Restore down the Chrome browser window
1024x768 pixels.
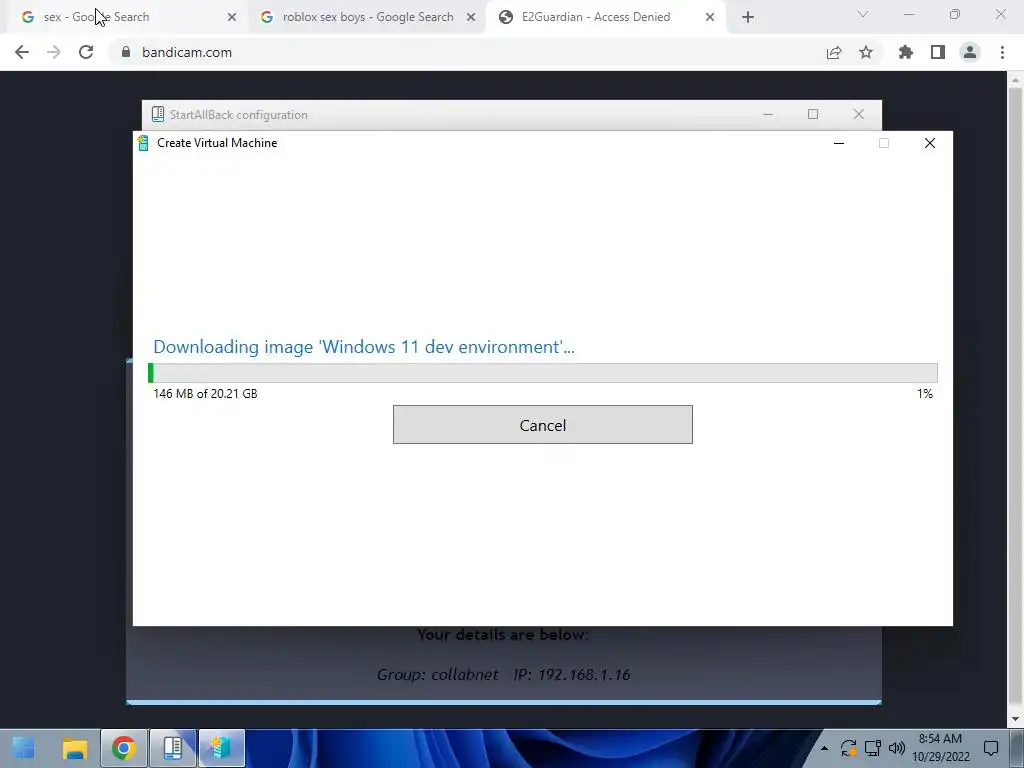point(955,14)
